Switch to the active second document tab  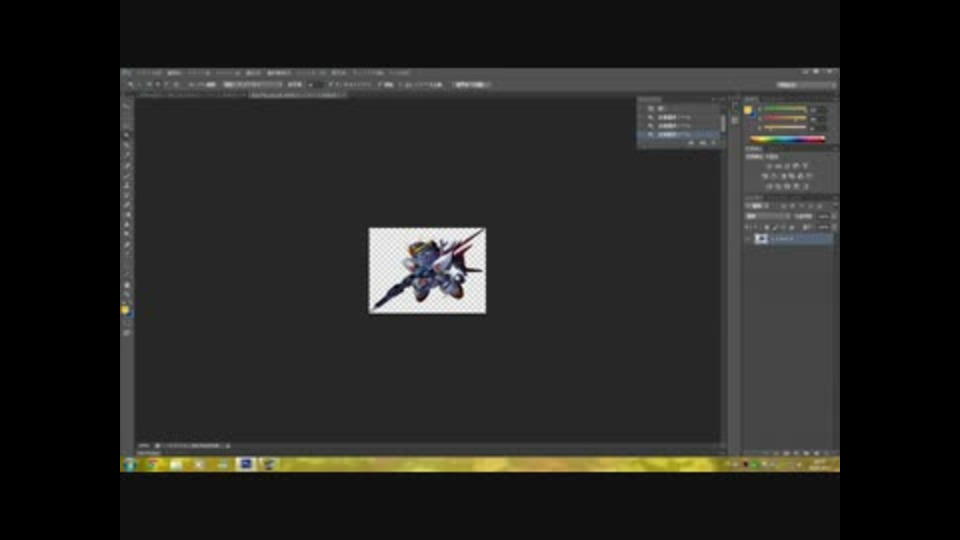[x=297, y=95]
